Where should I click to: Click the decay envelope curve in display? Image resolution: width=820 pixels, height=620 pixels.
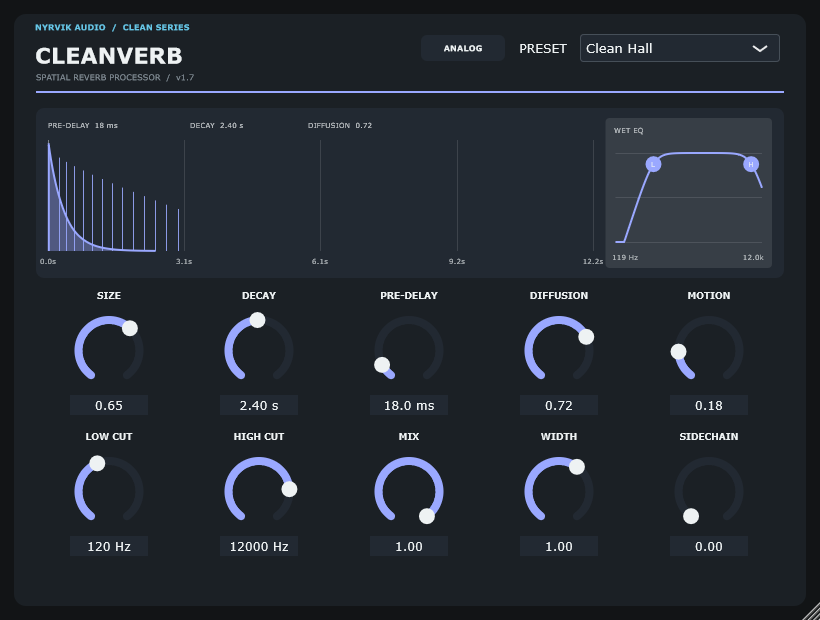(x=73, y=230)
